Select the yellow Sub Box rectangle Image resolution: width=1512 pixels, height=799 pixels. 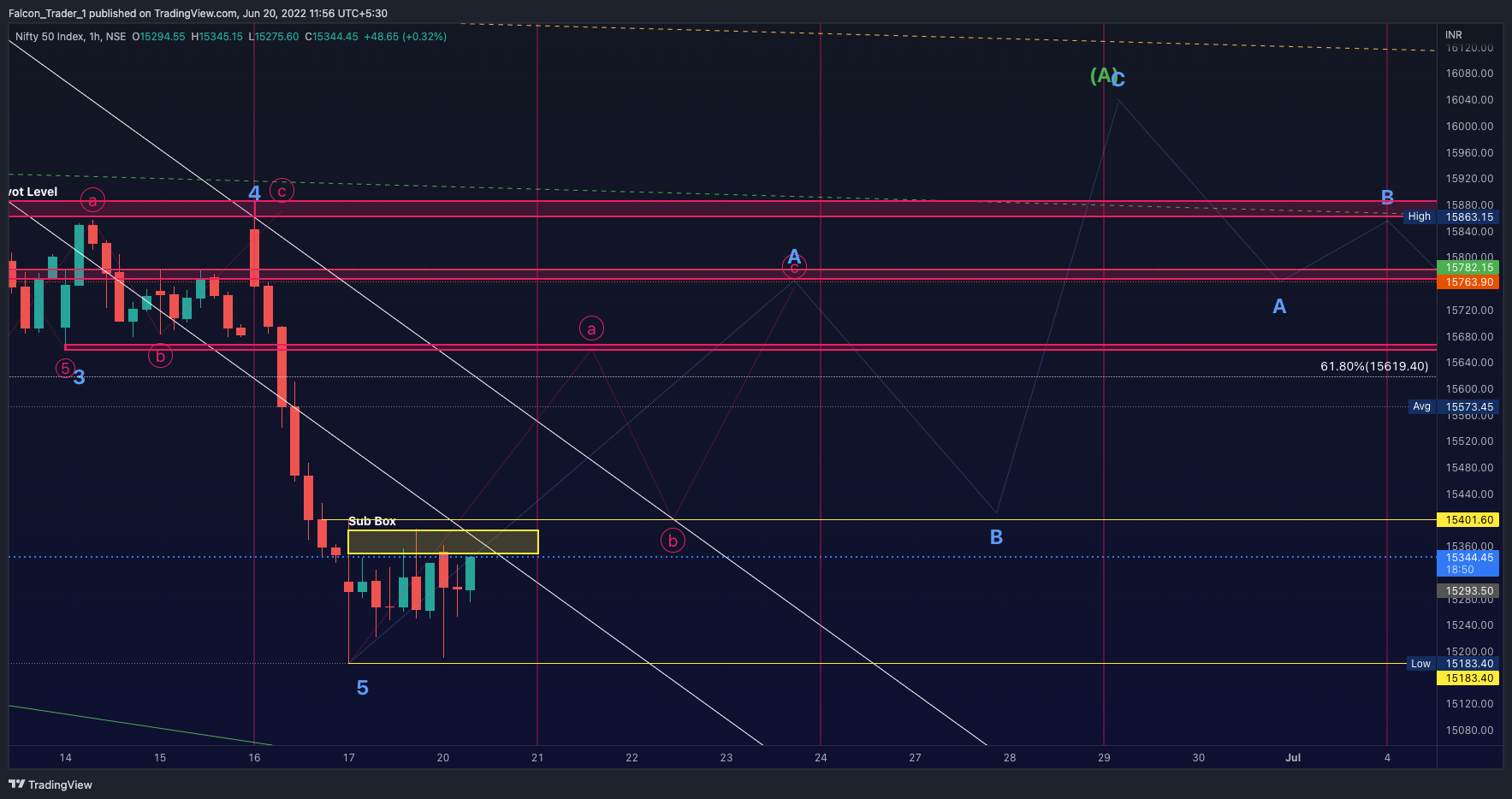pyautogui.click(x=443, y=542)
